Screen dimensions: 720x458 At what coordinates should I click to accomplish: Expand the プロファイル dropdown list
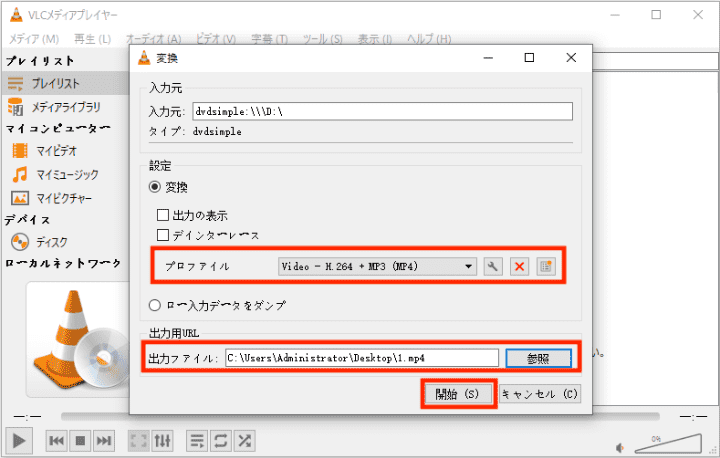(377, 266)
